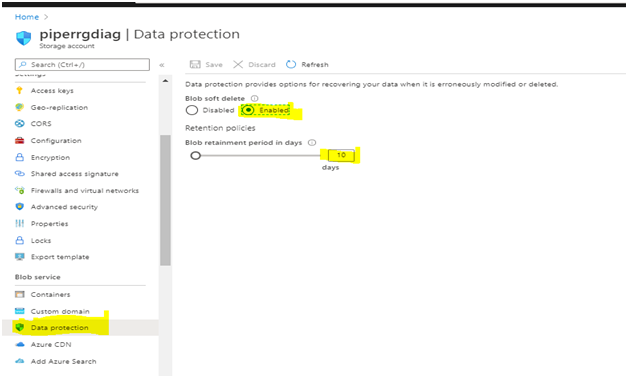Click the Advanced security shield icon
Screen dimensions: 628x378
(19, 207)
